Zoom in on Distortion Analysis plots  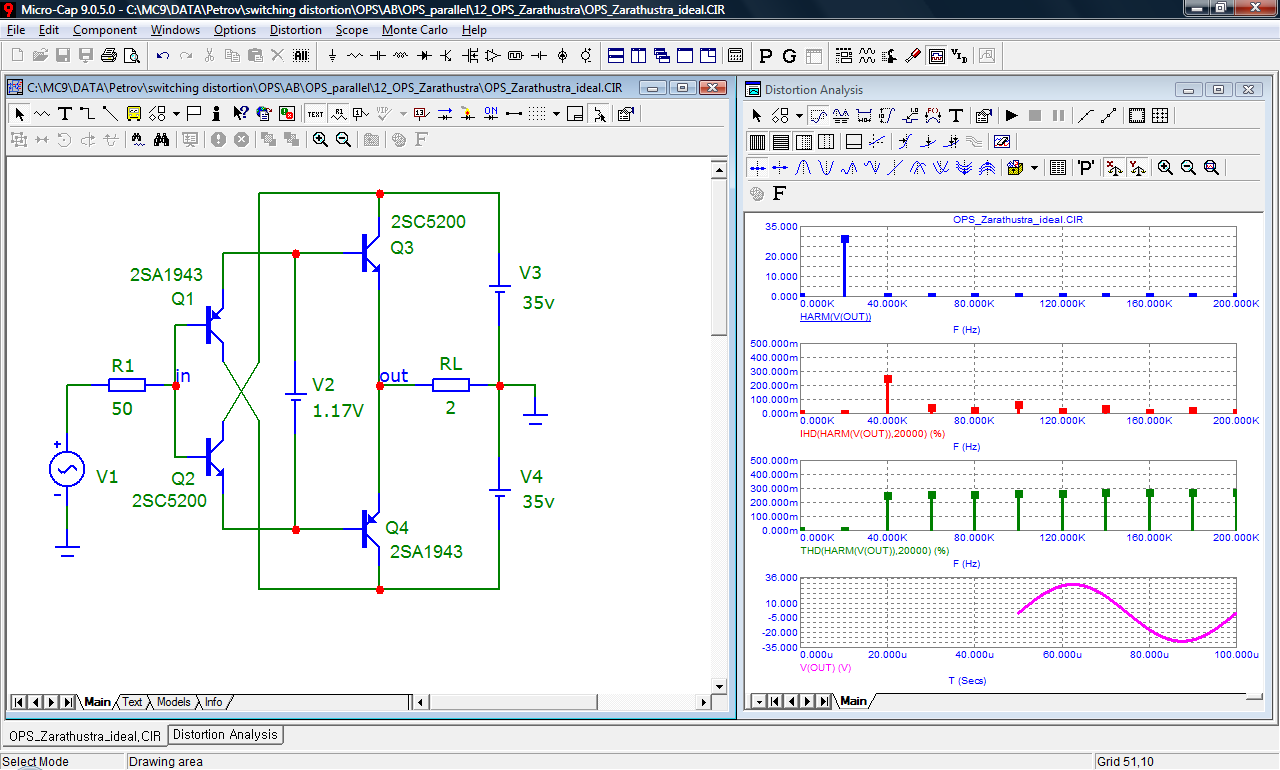point(1165,167)
